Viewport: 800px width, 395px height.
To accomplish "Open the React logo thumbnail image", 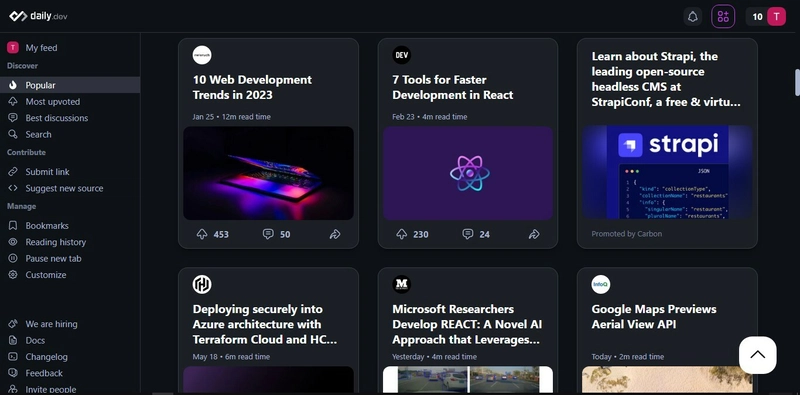I will point(468,173).
